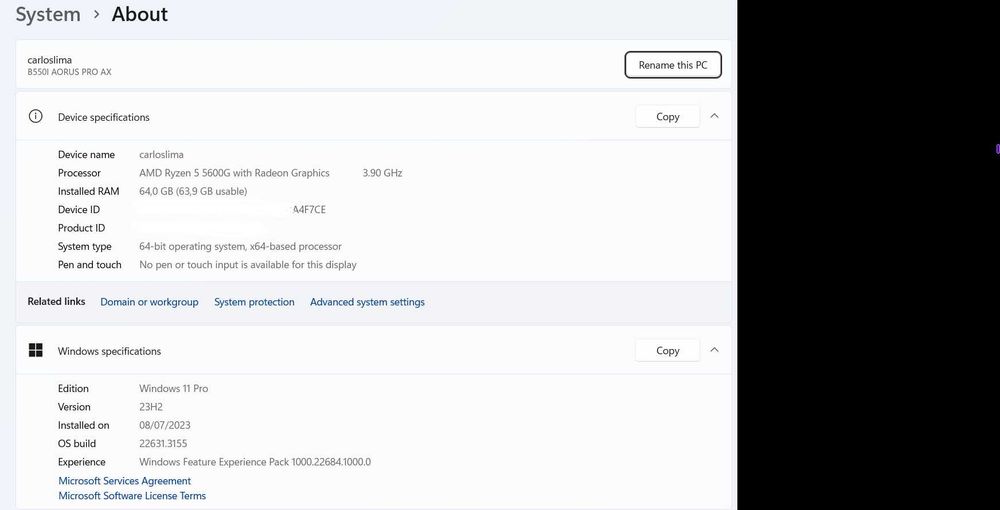Copy the Windows specifications
This screenshot has height=510, width=1000.
(668, 351)
